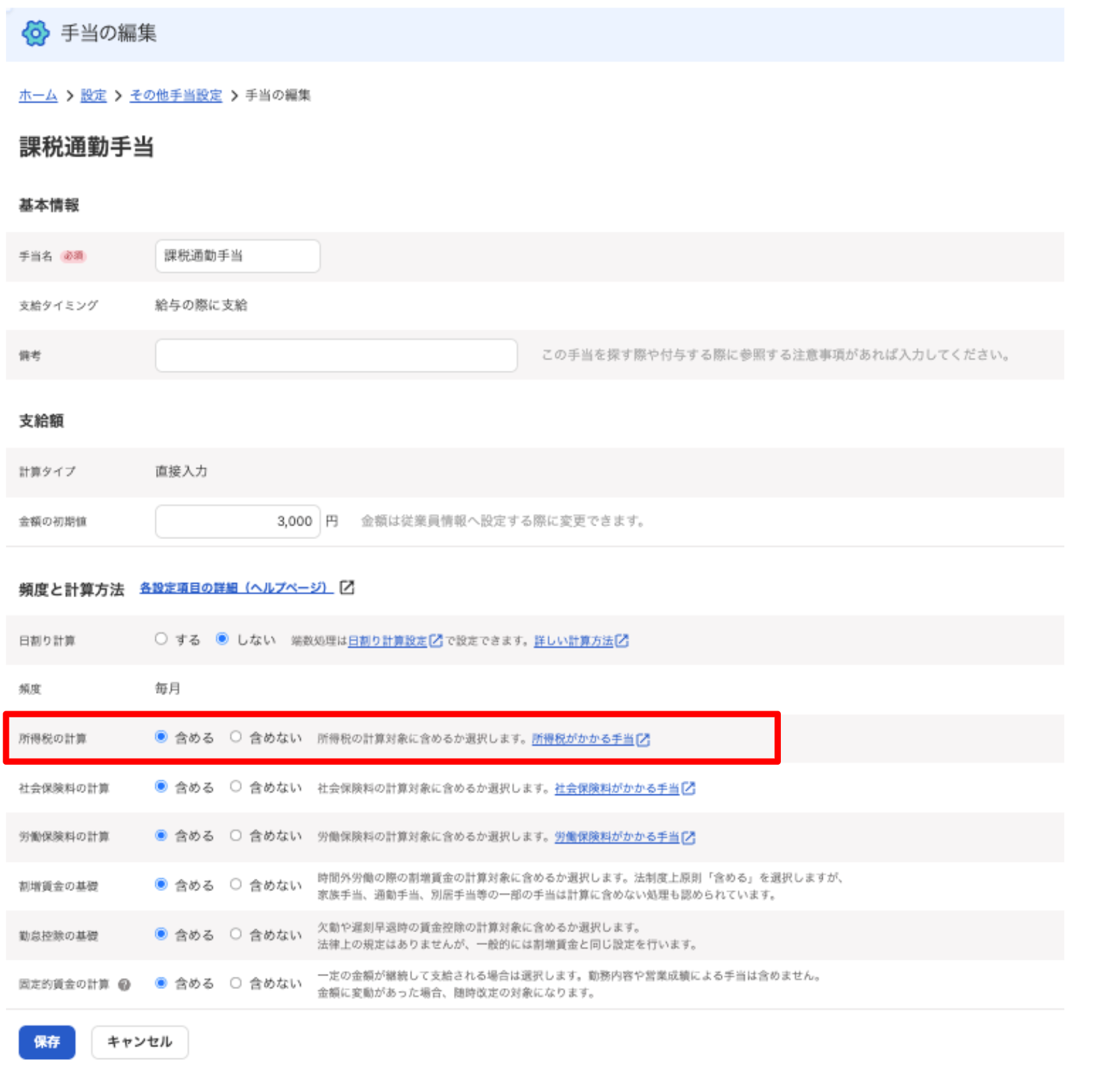Click the 直接入力 calculation type text
The width and height of the screenshot is (1120, 1074).
(x=181, y=471)
